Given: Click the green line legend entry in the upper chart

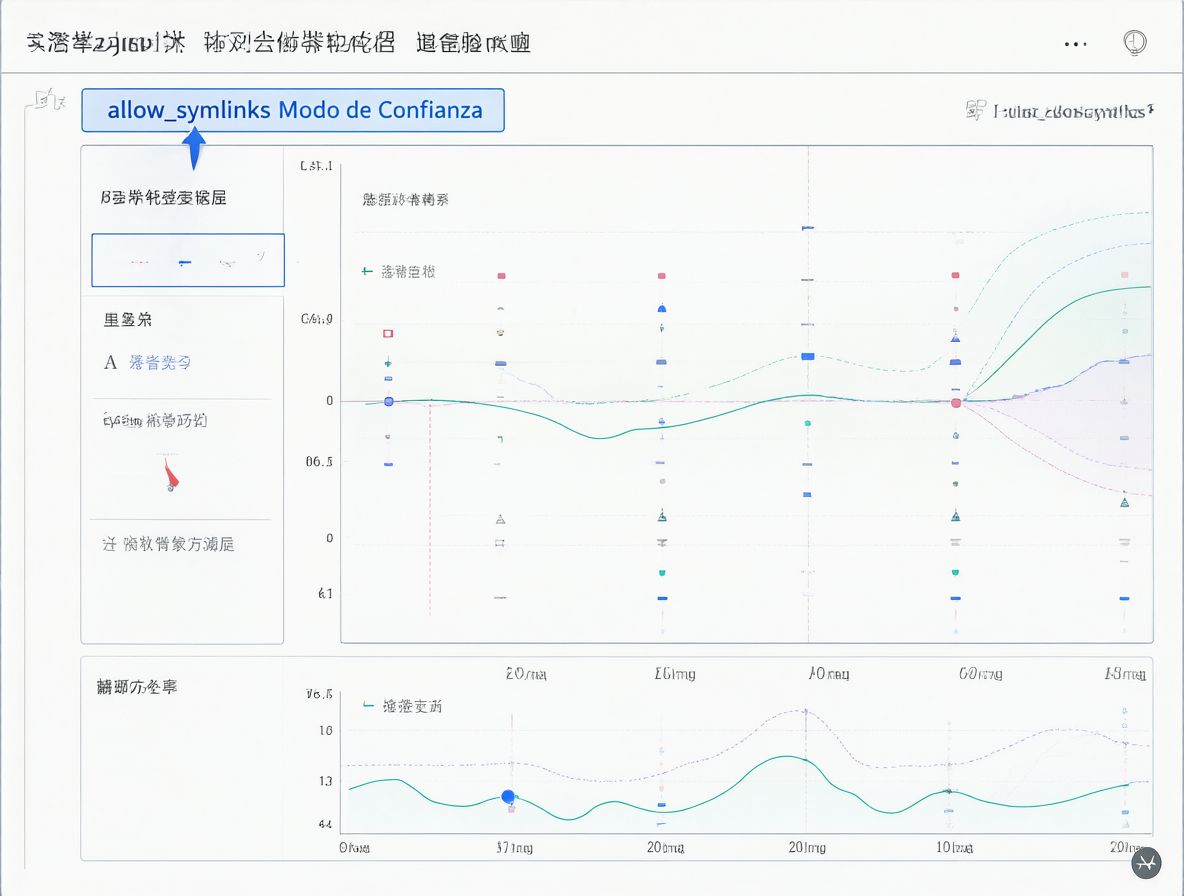Looking at the screenshot, I should click(398, 272).
